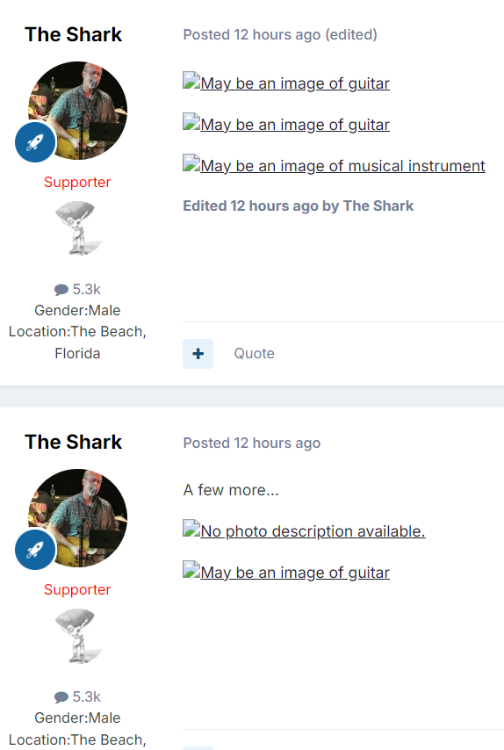This screenshot has height=750, width=504.
Task: Click the rocket badge on first post's avatar
Action: coord(35,142)
